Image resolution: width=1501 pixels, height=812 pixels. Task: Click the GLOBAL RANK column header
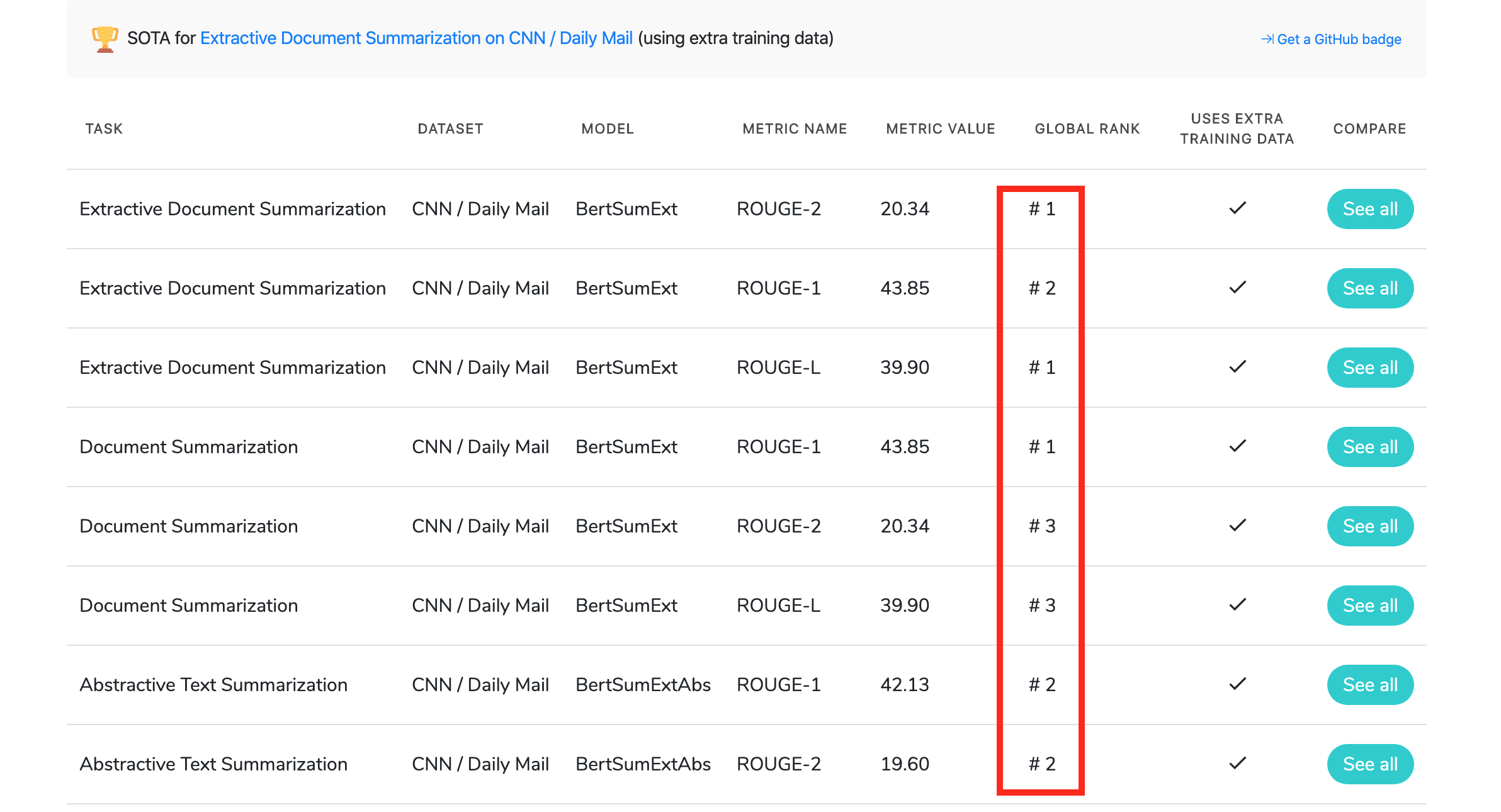coord(1087,128)
